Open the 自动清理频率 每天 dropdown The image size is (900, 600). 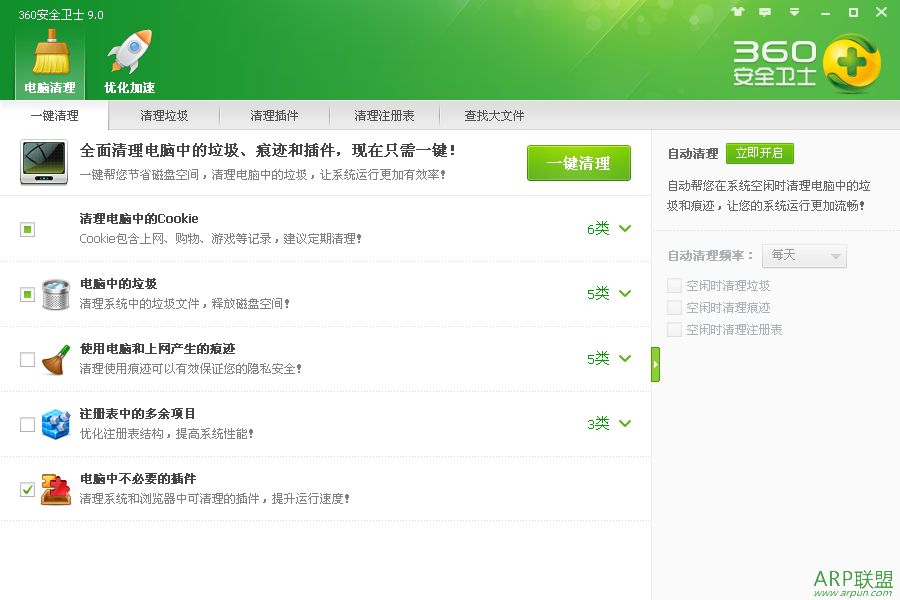click(804, 256)
